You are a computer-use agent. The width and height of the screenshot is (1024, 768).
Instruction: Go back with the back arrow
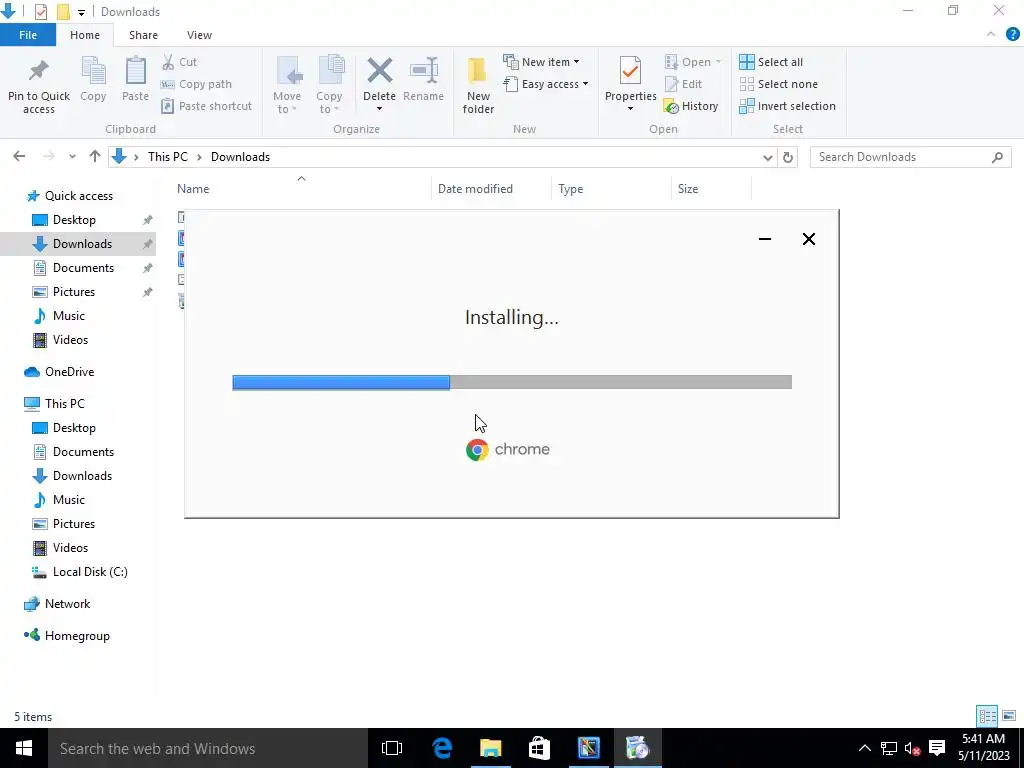coord(19,156)
